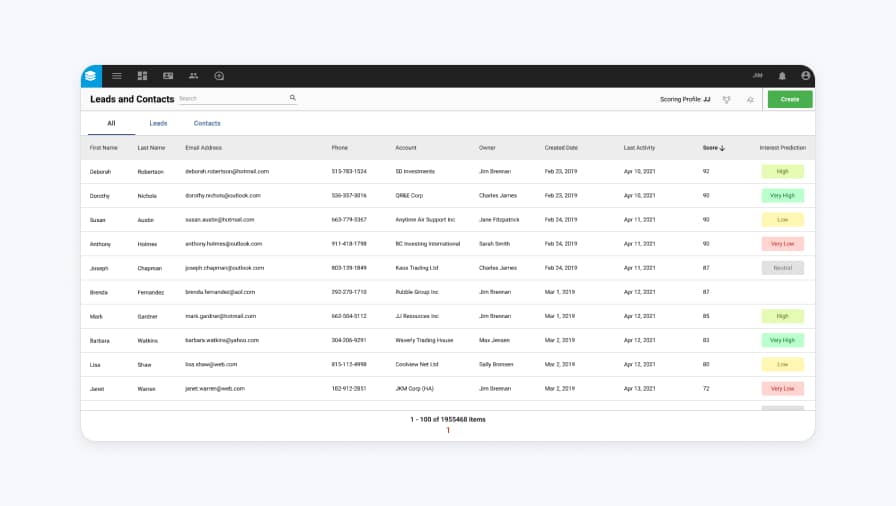This screenshot has width=896, height=506.
Task: Sort by Created Date column header
Action: point(561,148)
